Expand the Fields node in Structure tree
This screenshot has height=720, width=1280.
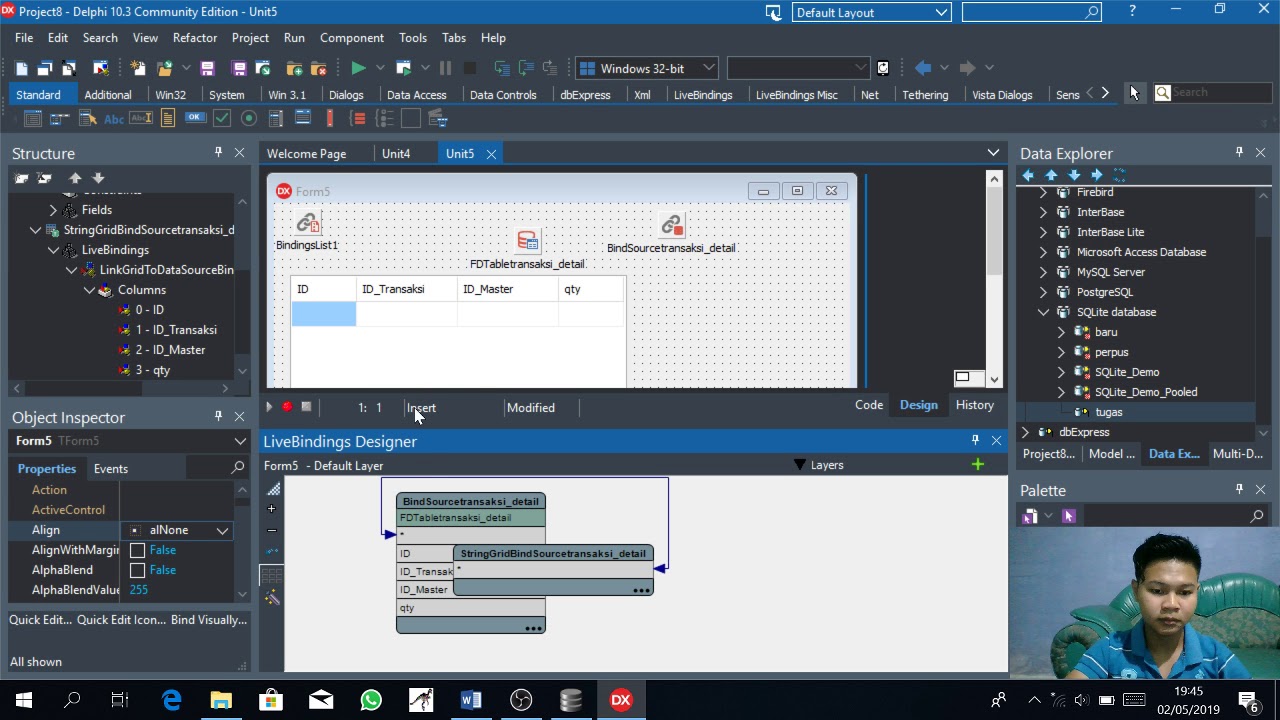(53, 210)
